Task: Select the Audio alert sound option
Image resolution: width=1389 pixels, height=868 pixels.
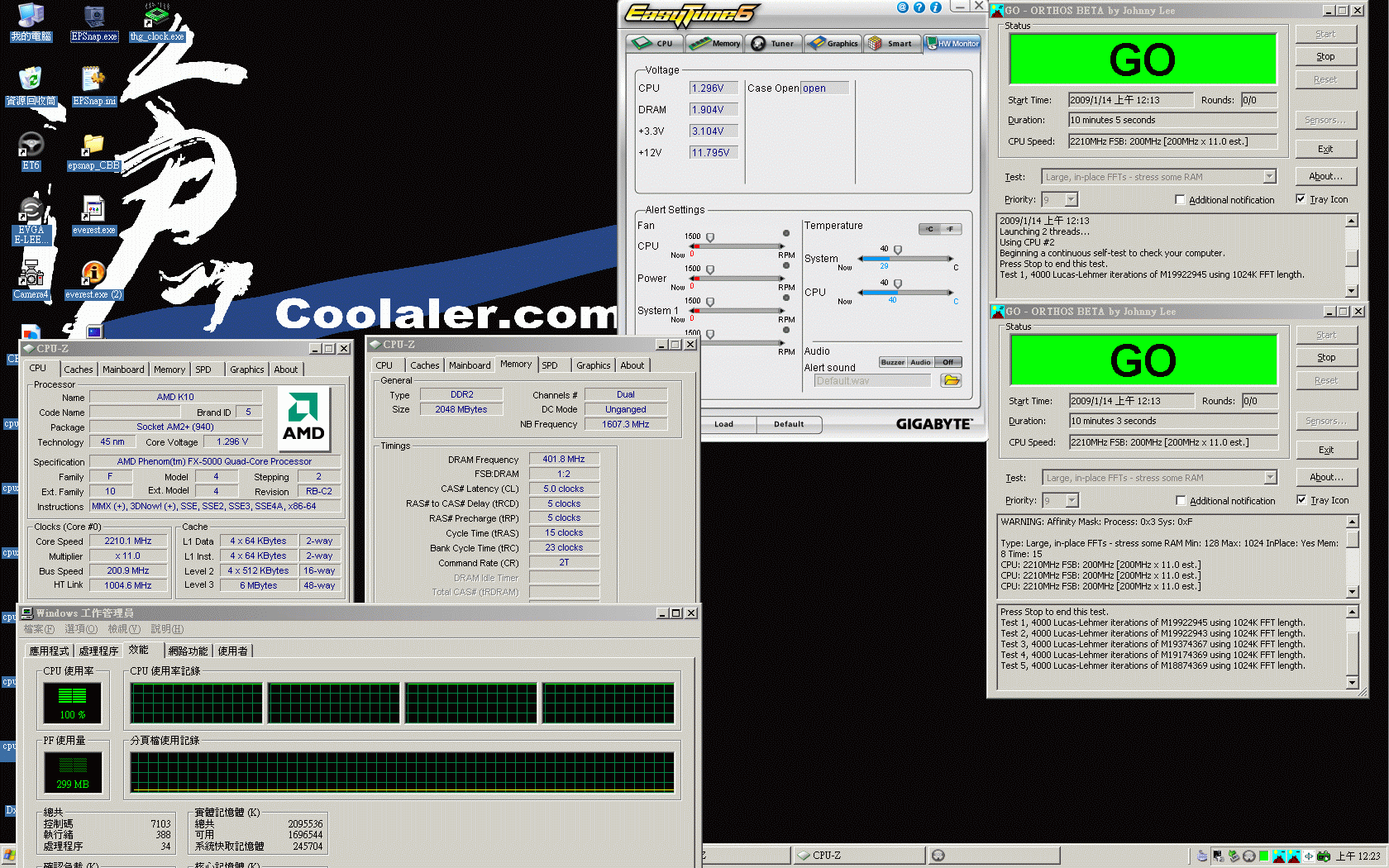Action: click(920, 362)
